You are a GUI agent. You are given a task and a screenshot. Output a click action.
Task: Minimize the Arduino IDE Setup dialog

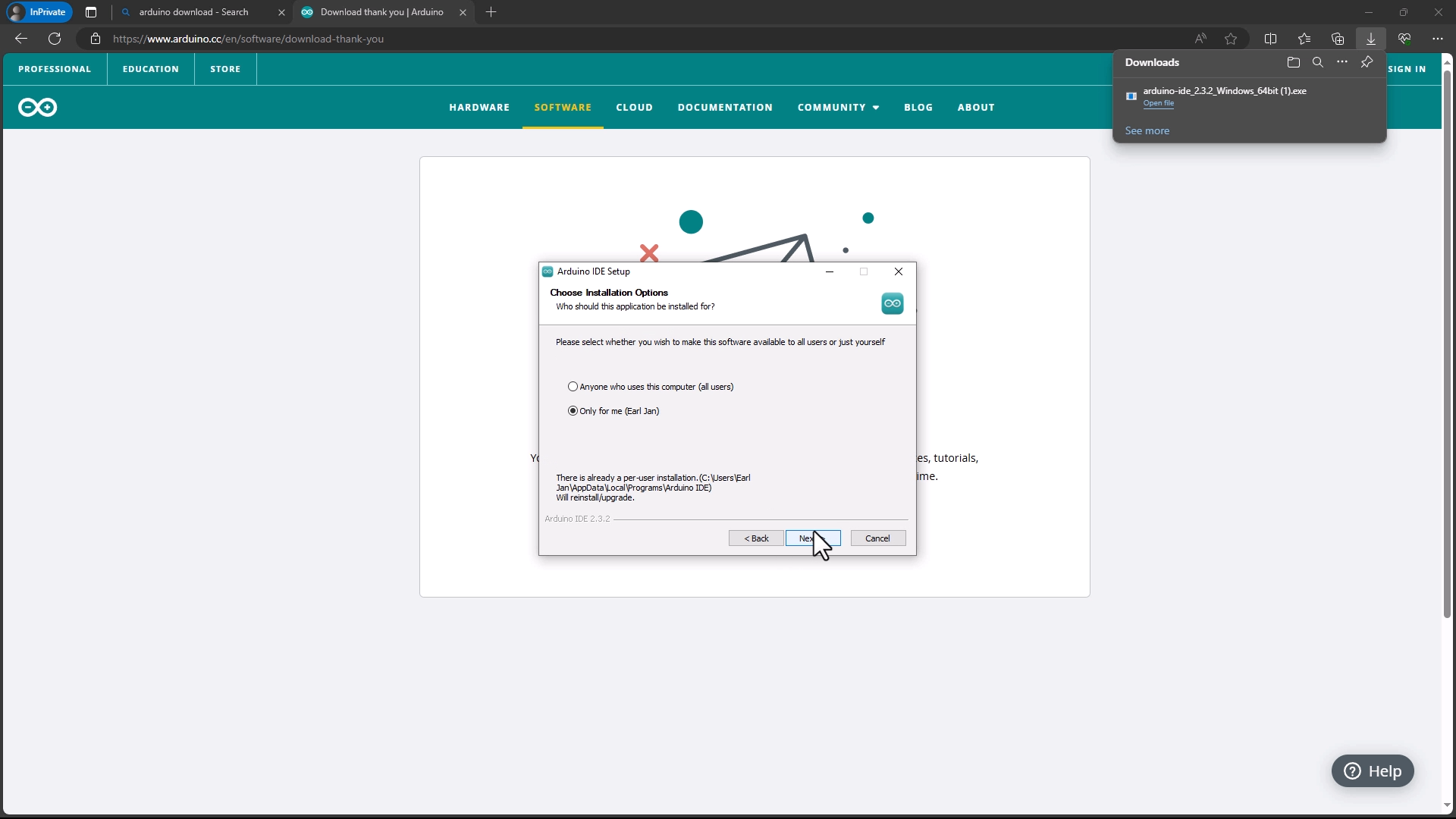[830, 271]
